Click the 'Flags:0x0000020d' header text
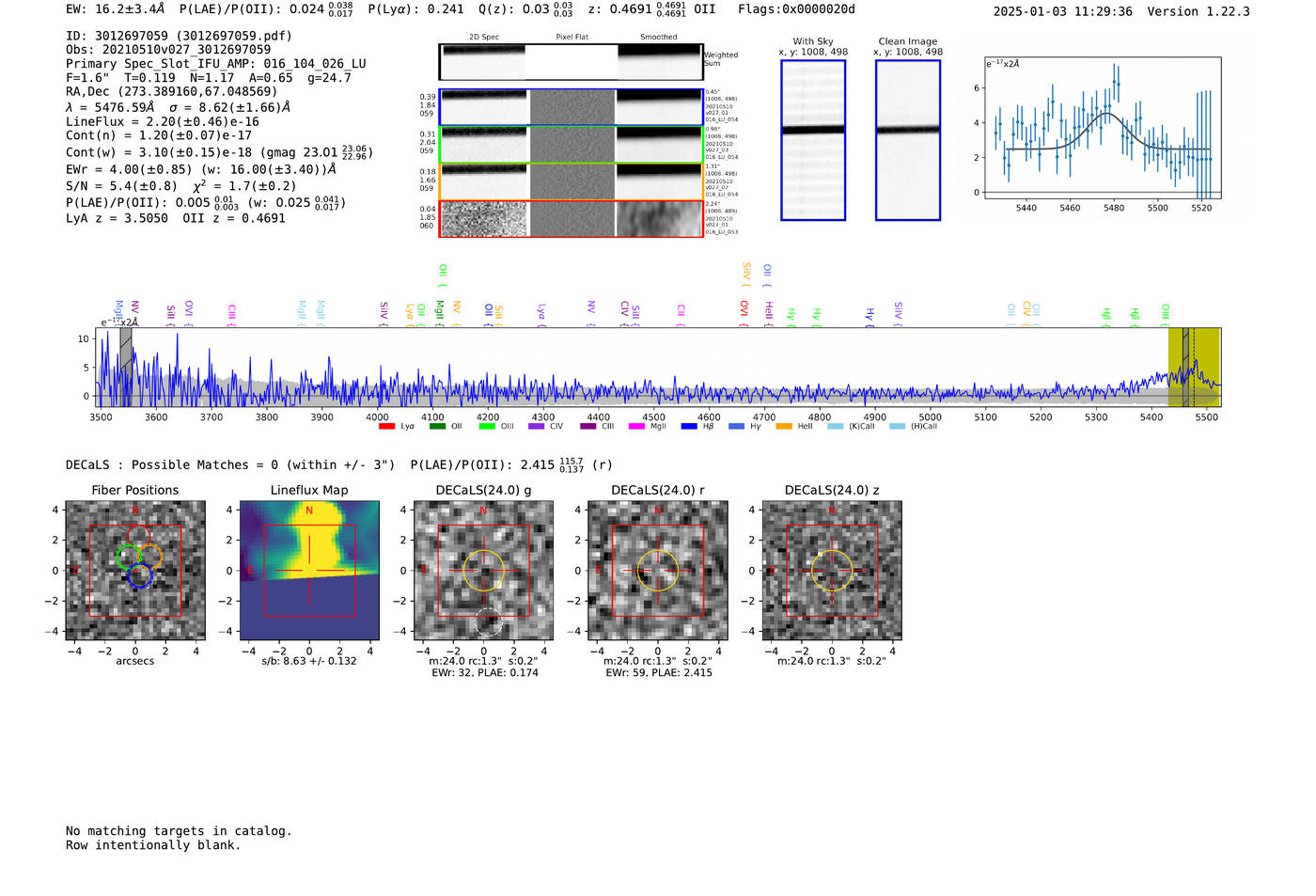Viewport: 1316px width, 896px height. tap(796, 9)
